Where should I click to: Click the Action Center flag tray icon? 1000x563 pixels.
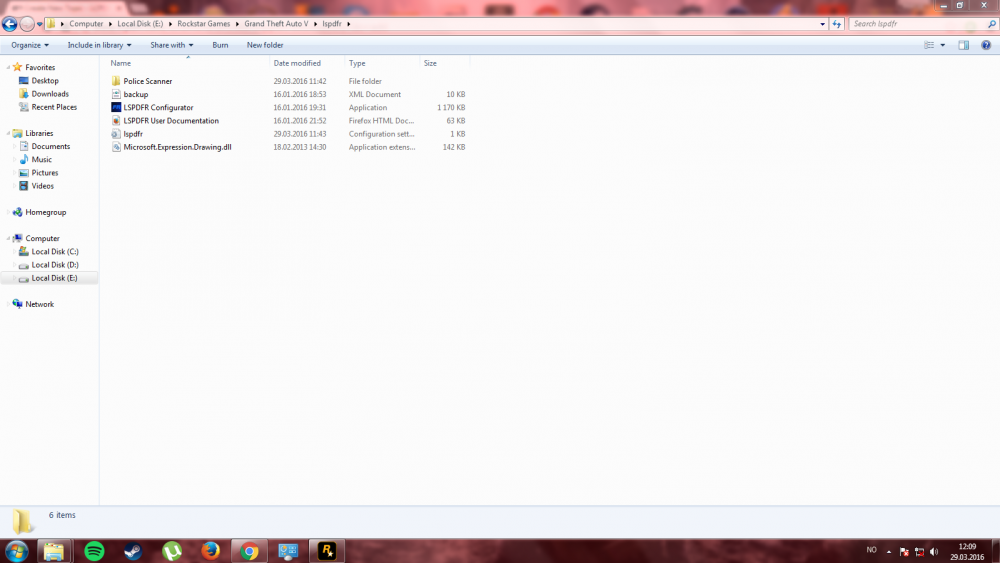(904, 552)
